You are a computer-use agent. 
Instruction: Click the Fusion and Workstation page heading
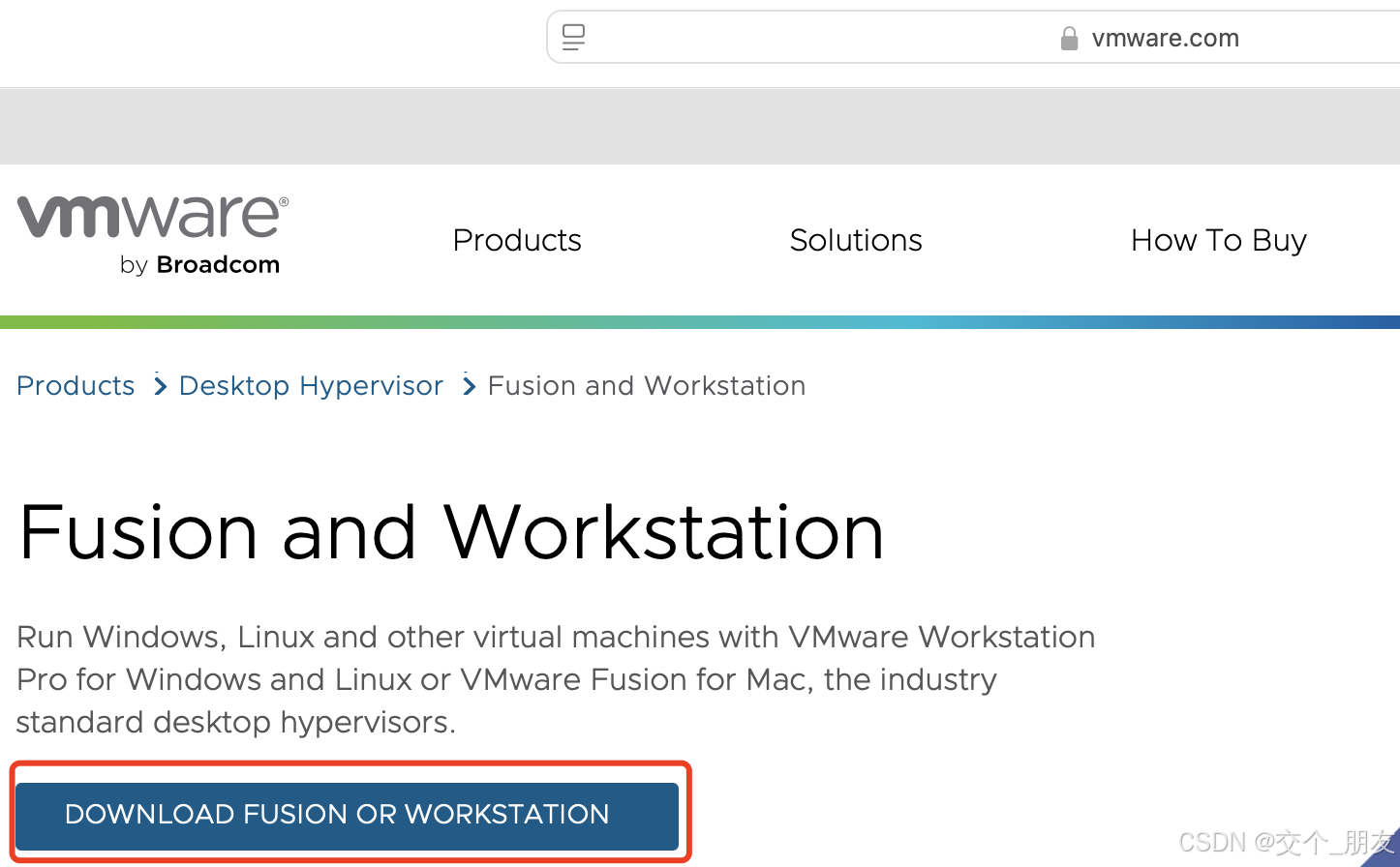click(x=451, y=531)
